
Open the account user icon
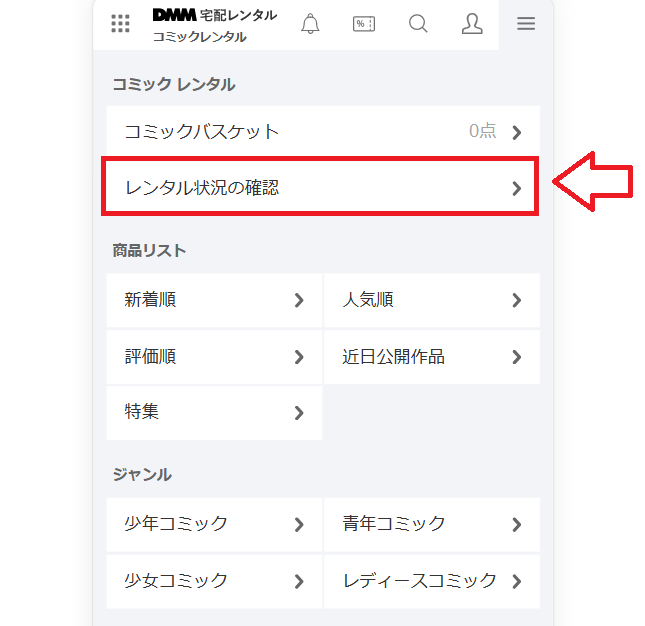tap(472, 23)
